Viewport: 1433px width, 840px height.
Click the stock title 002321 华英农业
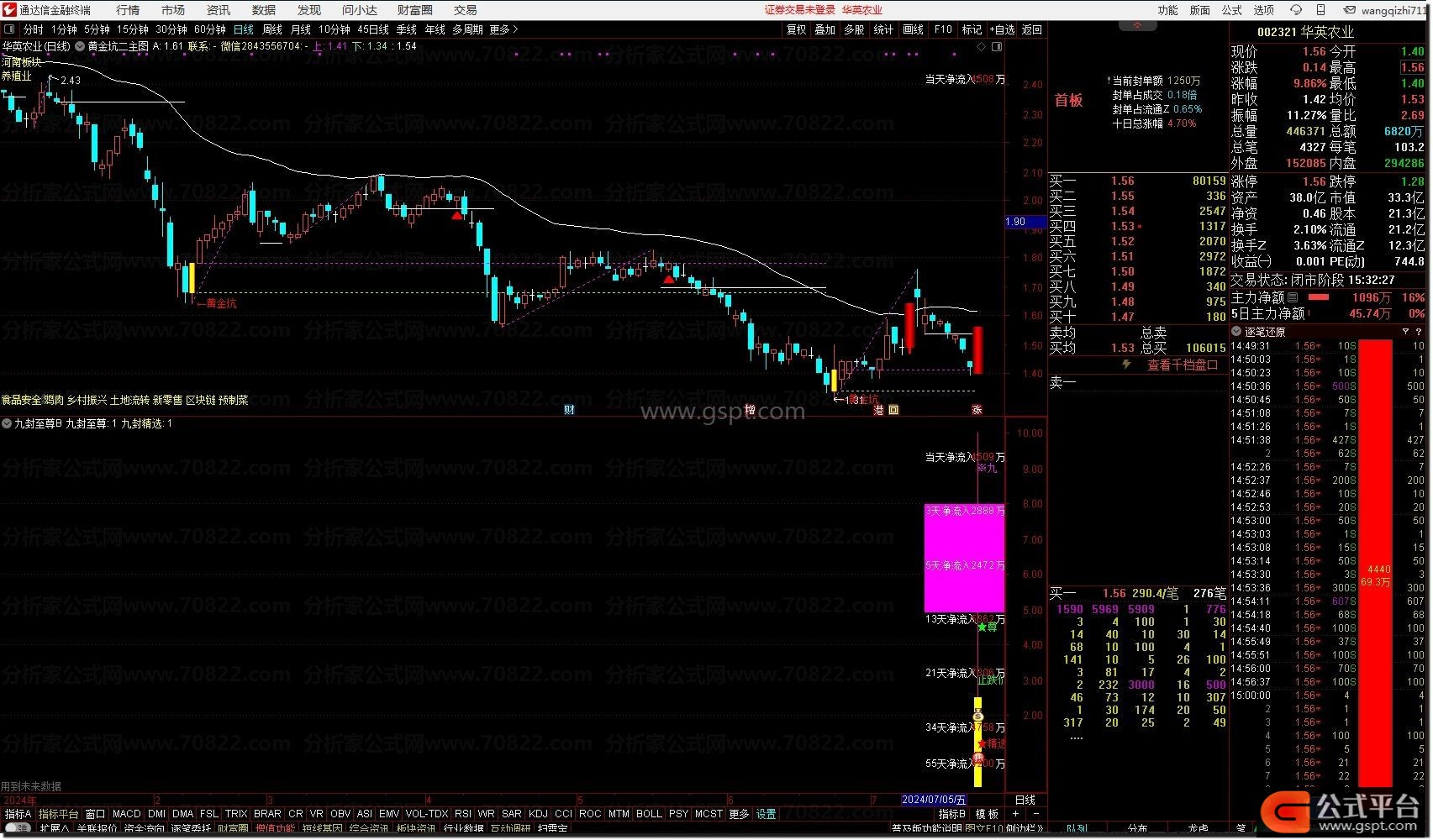1305,32
